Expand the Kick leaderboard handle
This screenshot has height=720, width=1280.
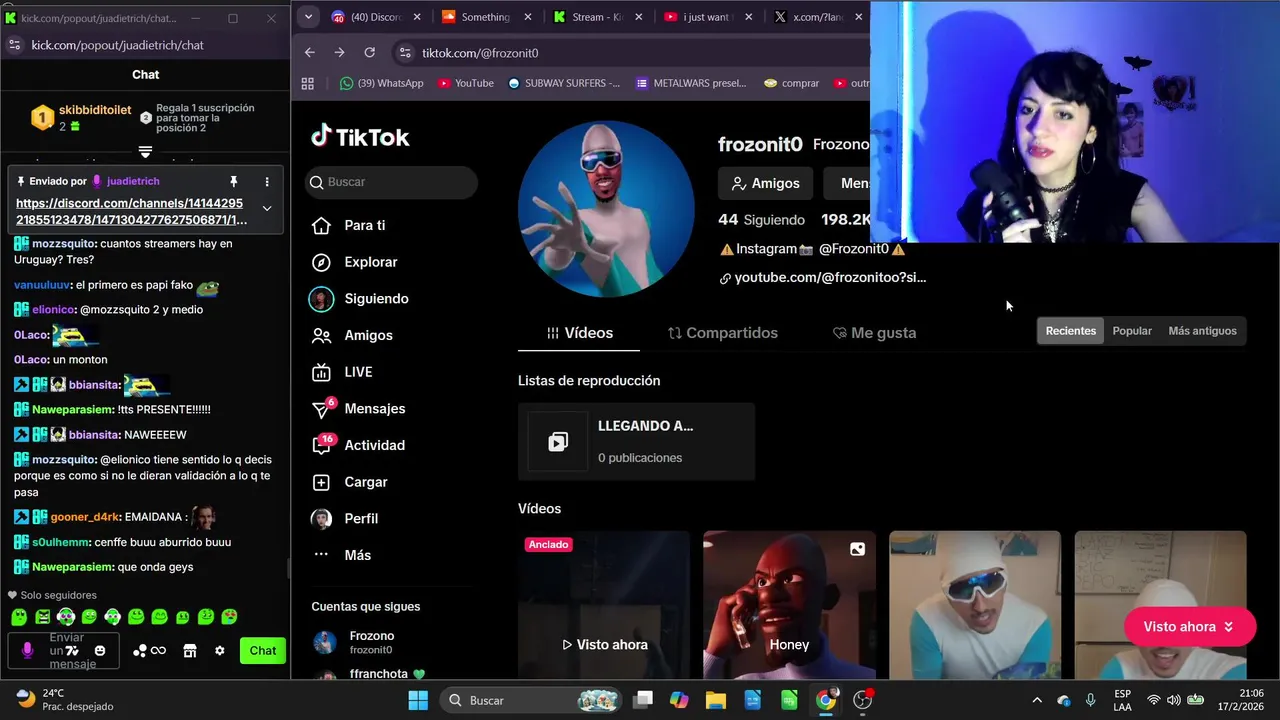[145, 152]
